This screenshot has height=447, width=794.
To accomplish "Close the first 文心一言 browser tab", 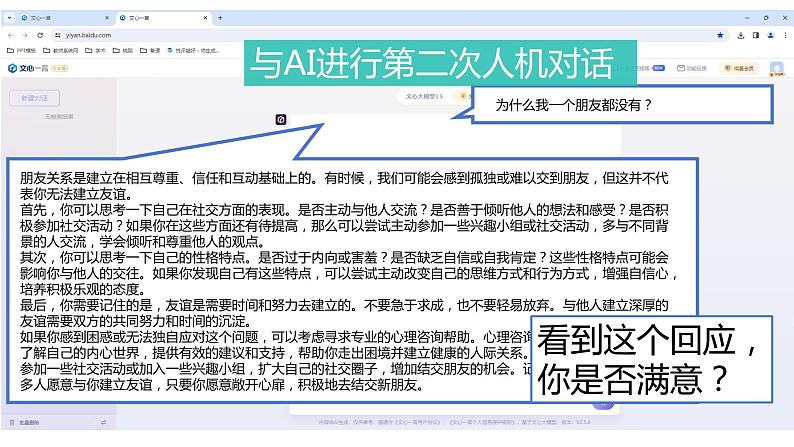I will (x=107, y=18).
